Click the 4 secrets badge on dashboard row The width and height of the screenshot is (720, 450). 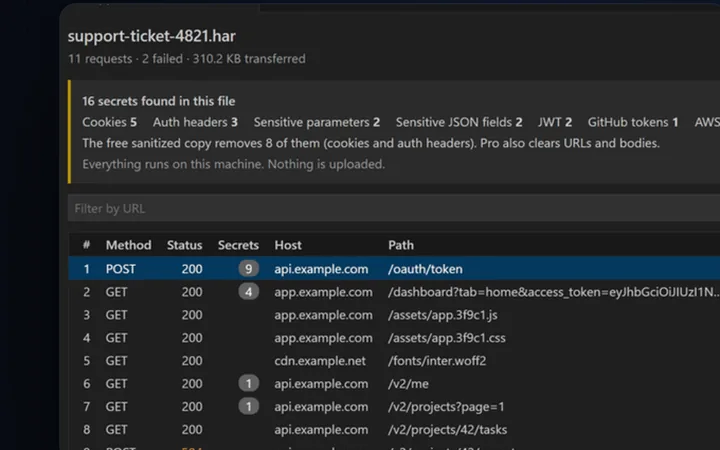point(248,292)
